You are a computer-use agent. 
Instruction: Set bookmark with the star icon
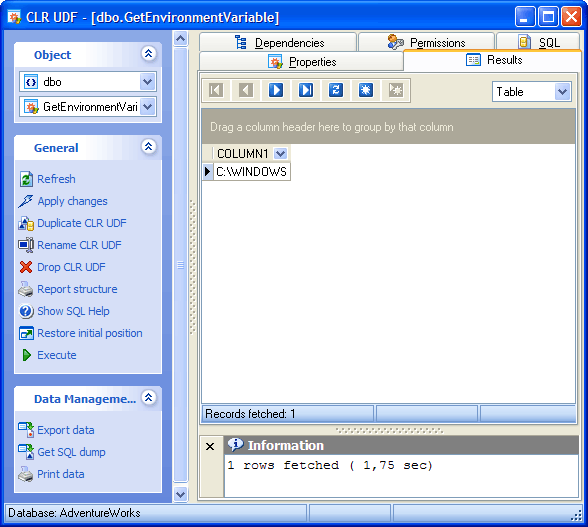point(366,90)
